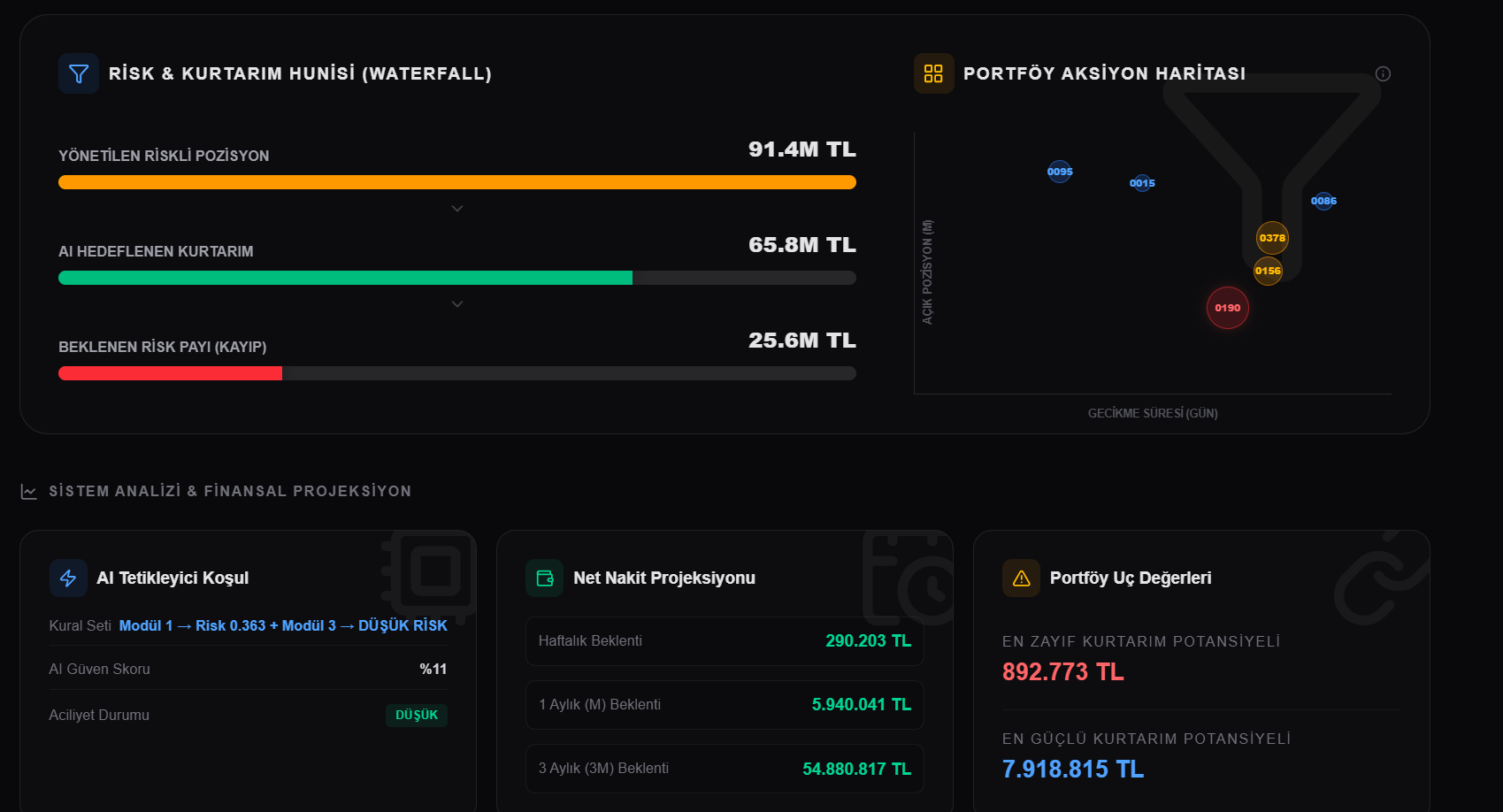Click the red Beklenen Risk Payı progress bar
Screen dimensions: 1503x812
[170, 373]
